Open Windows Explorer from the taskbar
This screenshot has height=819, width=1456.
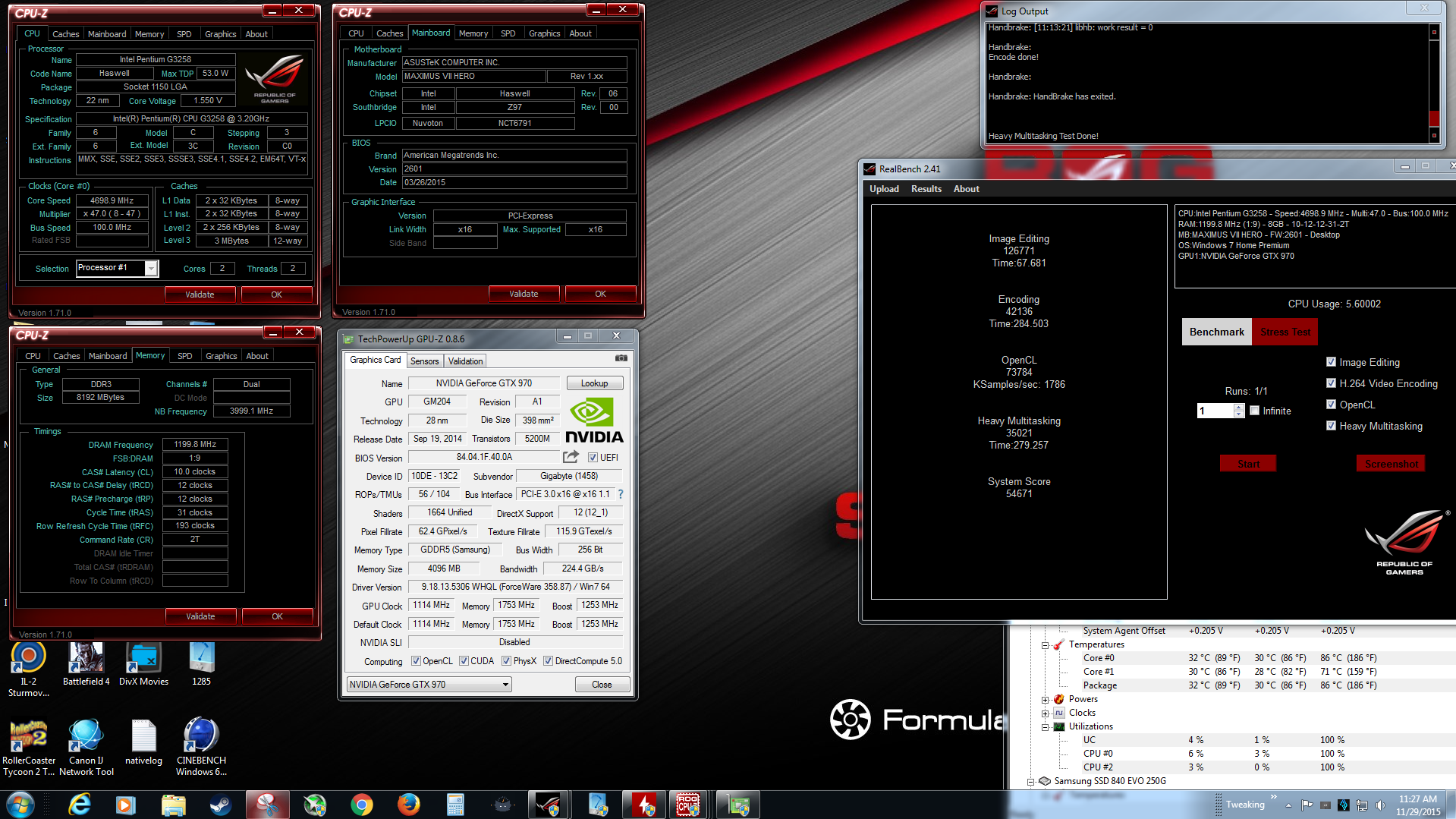(173, 805)
